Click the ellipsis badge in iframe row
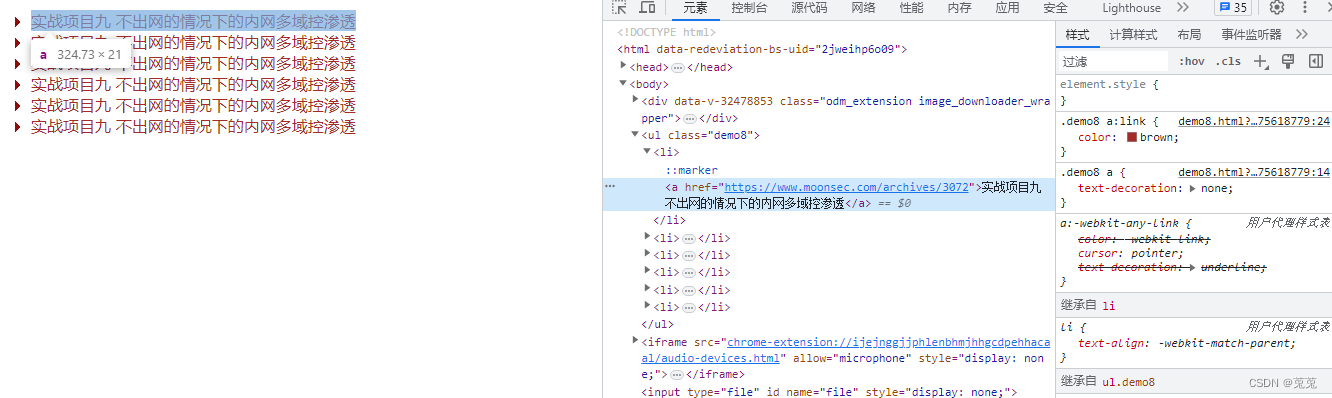 tap(677, 374)
